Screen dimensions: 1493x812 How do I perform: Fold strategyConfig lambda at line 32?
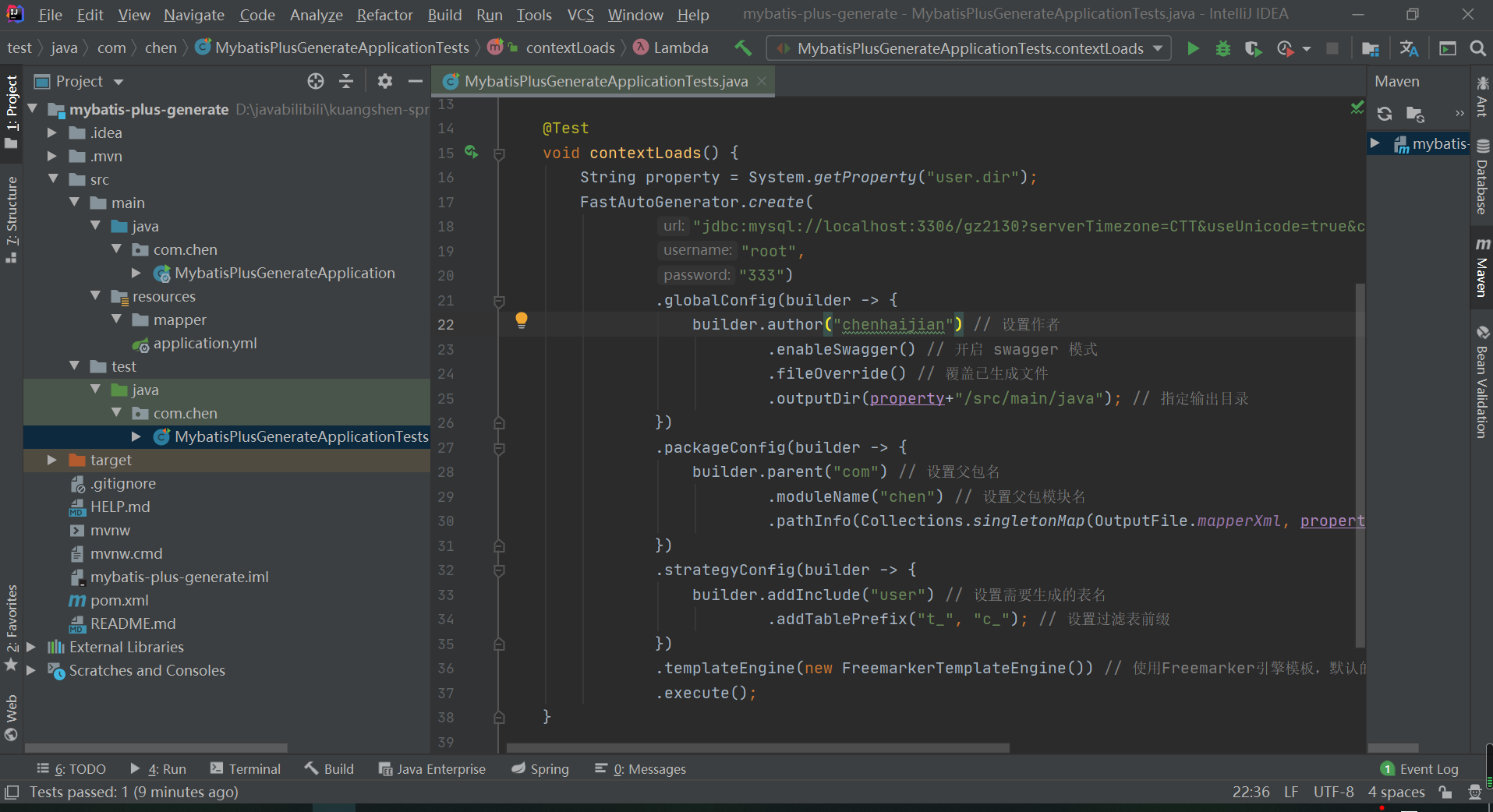click(x=499, y=570)
